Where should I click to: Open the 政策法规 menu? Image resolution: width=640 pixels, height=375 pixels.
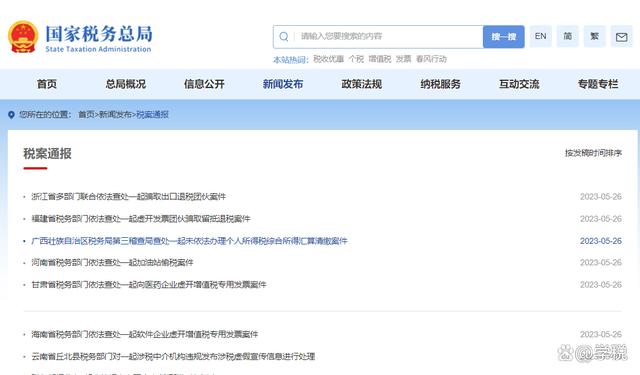click(x=362, y=84)
